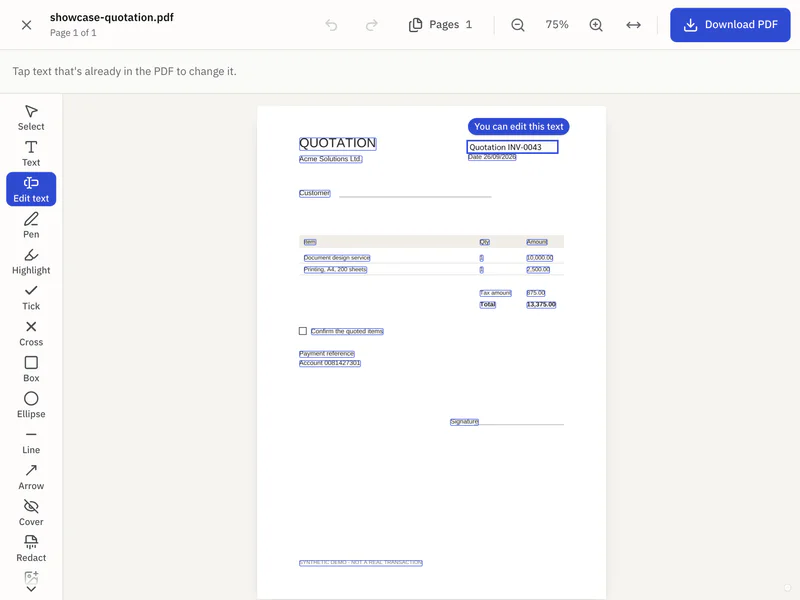This screenshot has height=600, width=800.
Task: Activate the Edit text tool
Action: tap(31, 189)
